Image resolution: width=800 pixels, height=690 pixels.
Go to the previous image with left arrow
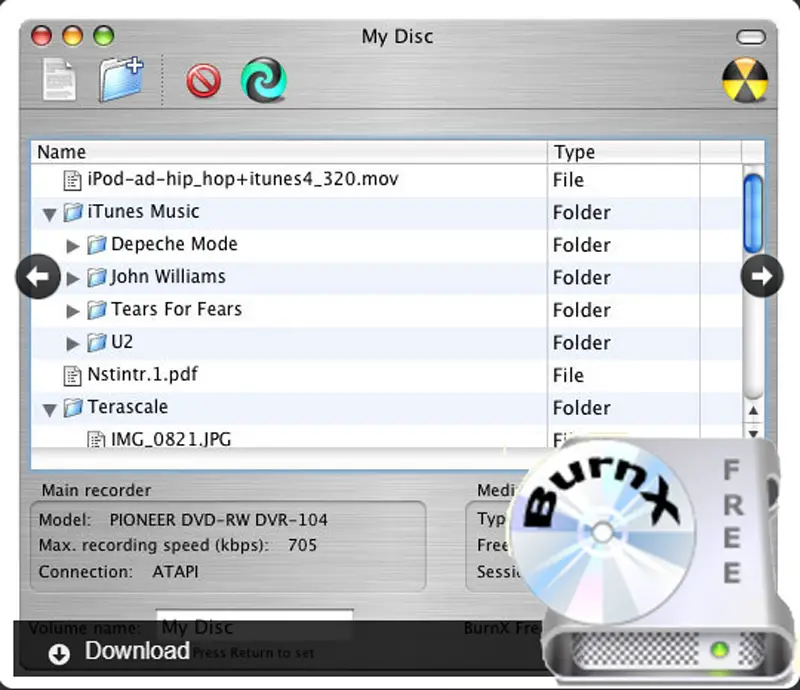coord(38,276)
